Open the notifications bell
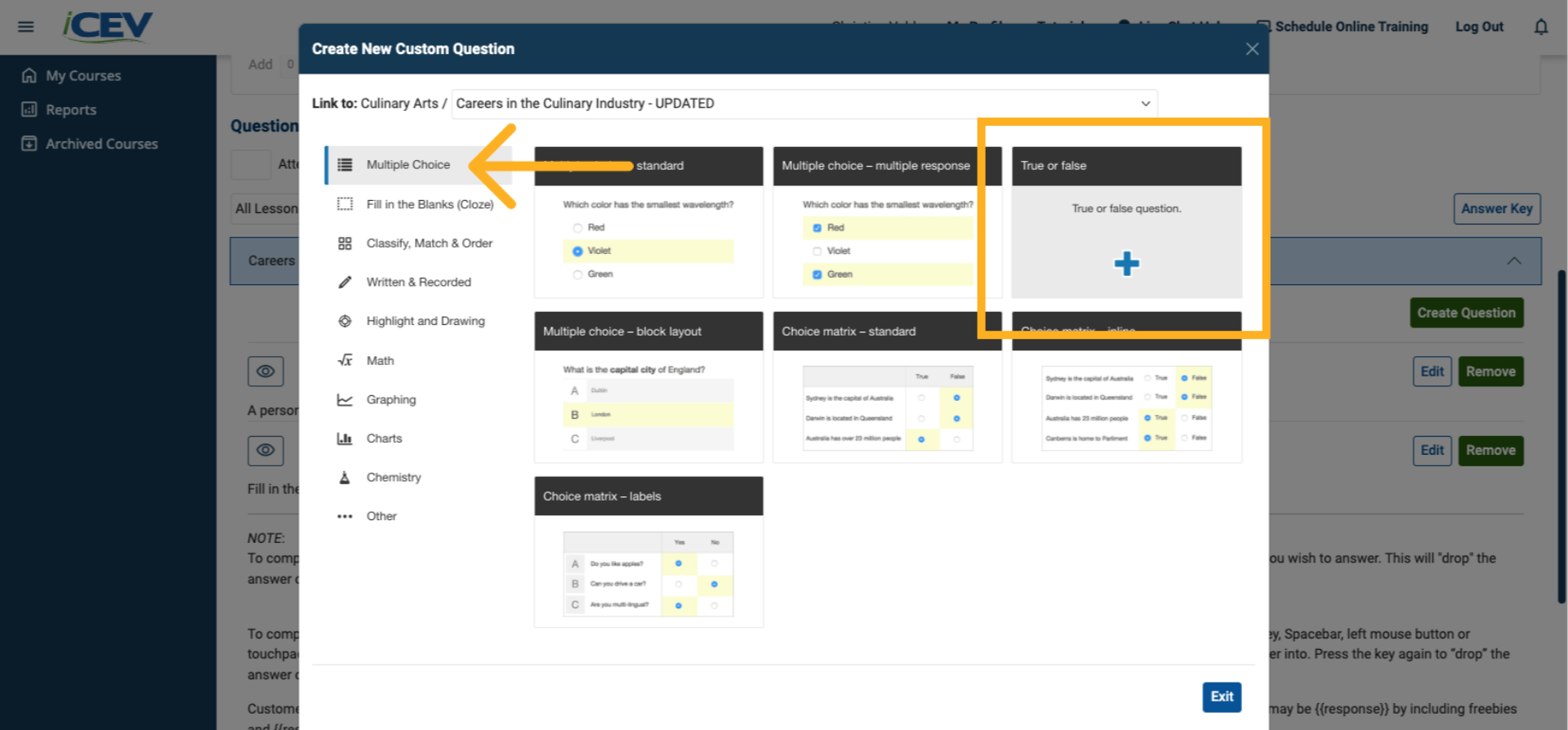1568x730 pixels. [1541, 27]
